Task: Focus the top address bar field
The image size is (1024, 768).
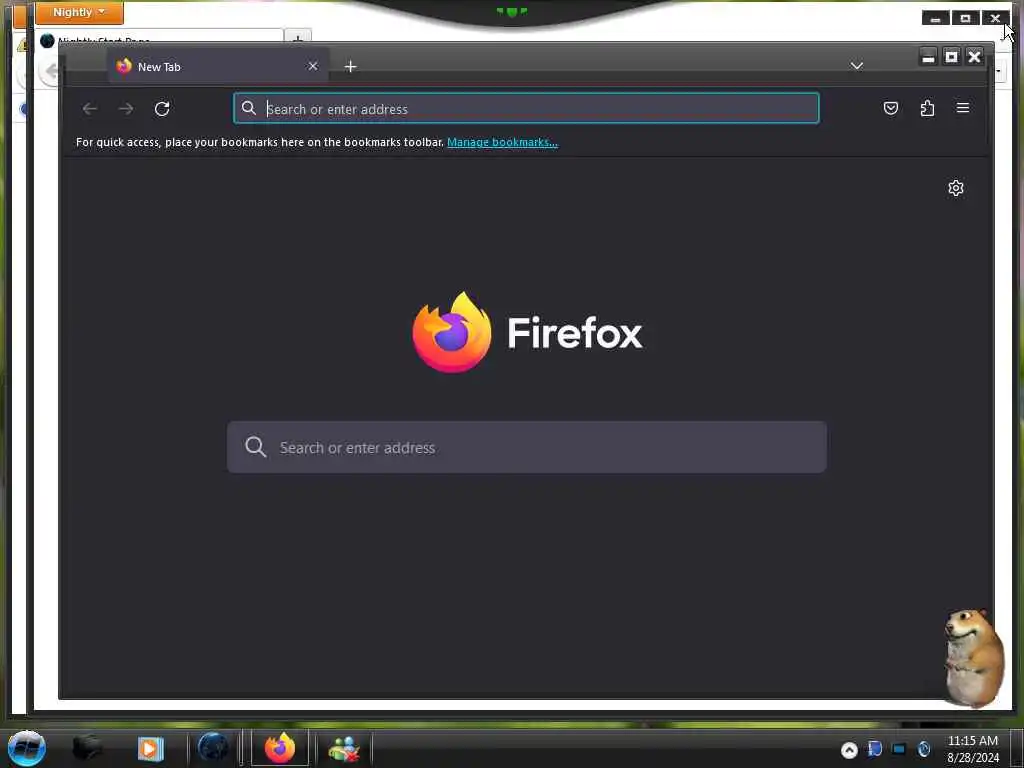Action: coord(526,108)
